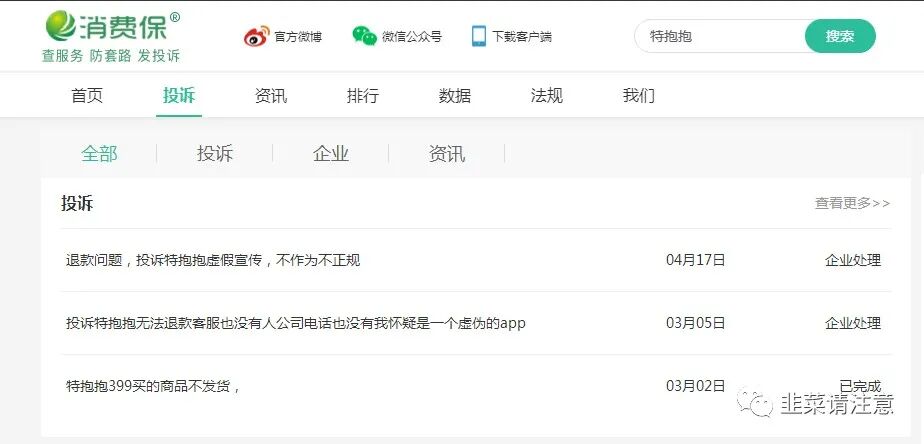Select the 全部 filter tab
The image size is (924, 444).
[x=100, y=154]
